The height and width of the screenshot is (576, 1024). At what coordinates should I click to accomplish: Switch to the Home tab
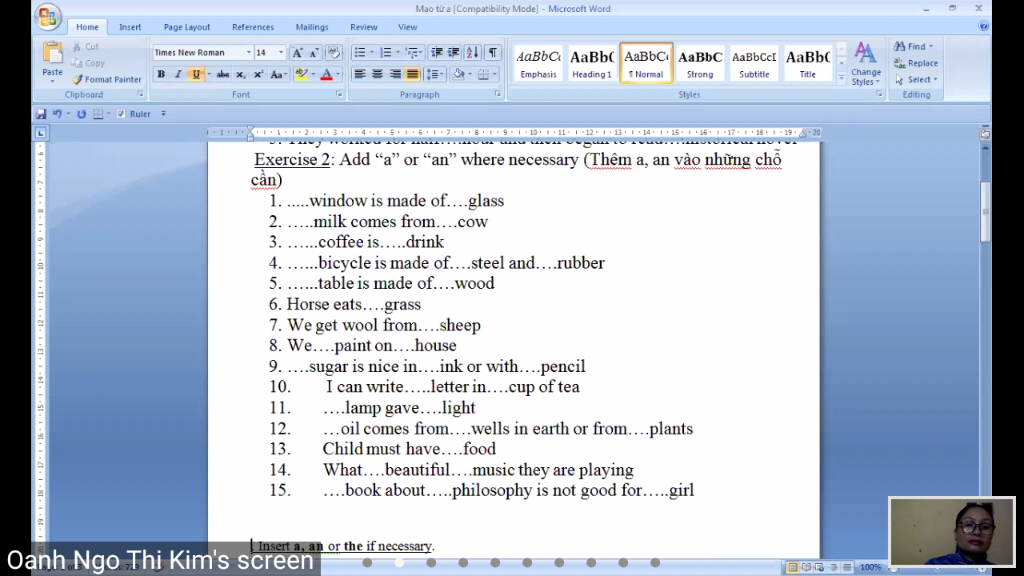coord(87,27)
